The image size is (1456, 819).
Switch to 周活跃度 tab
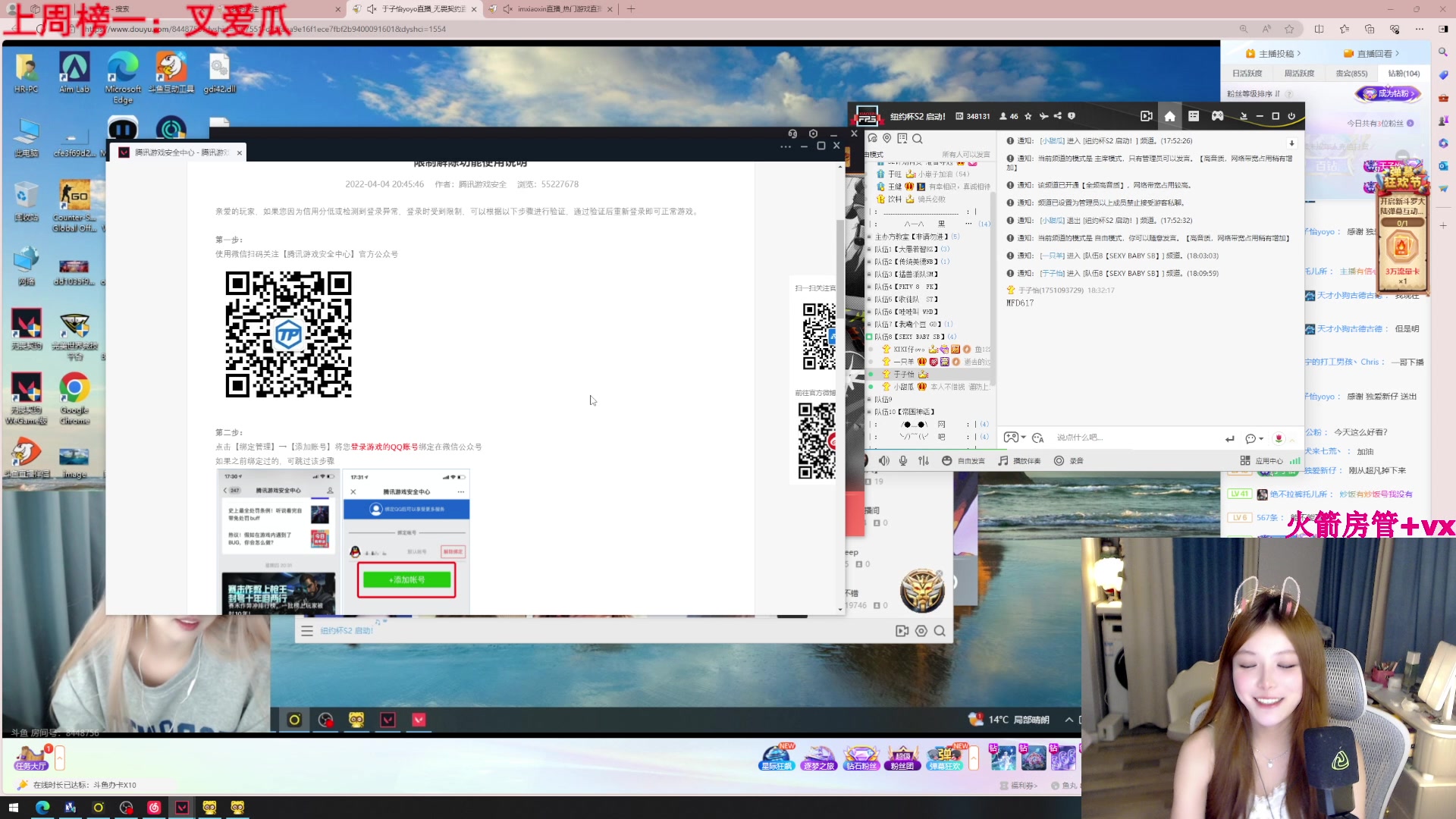click(x=1299, y=74)
